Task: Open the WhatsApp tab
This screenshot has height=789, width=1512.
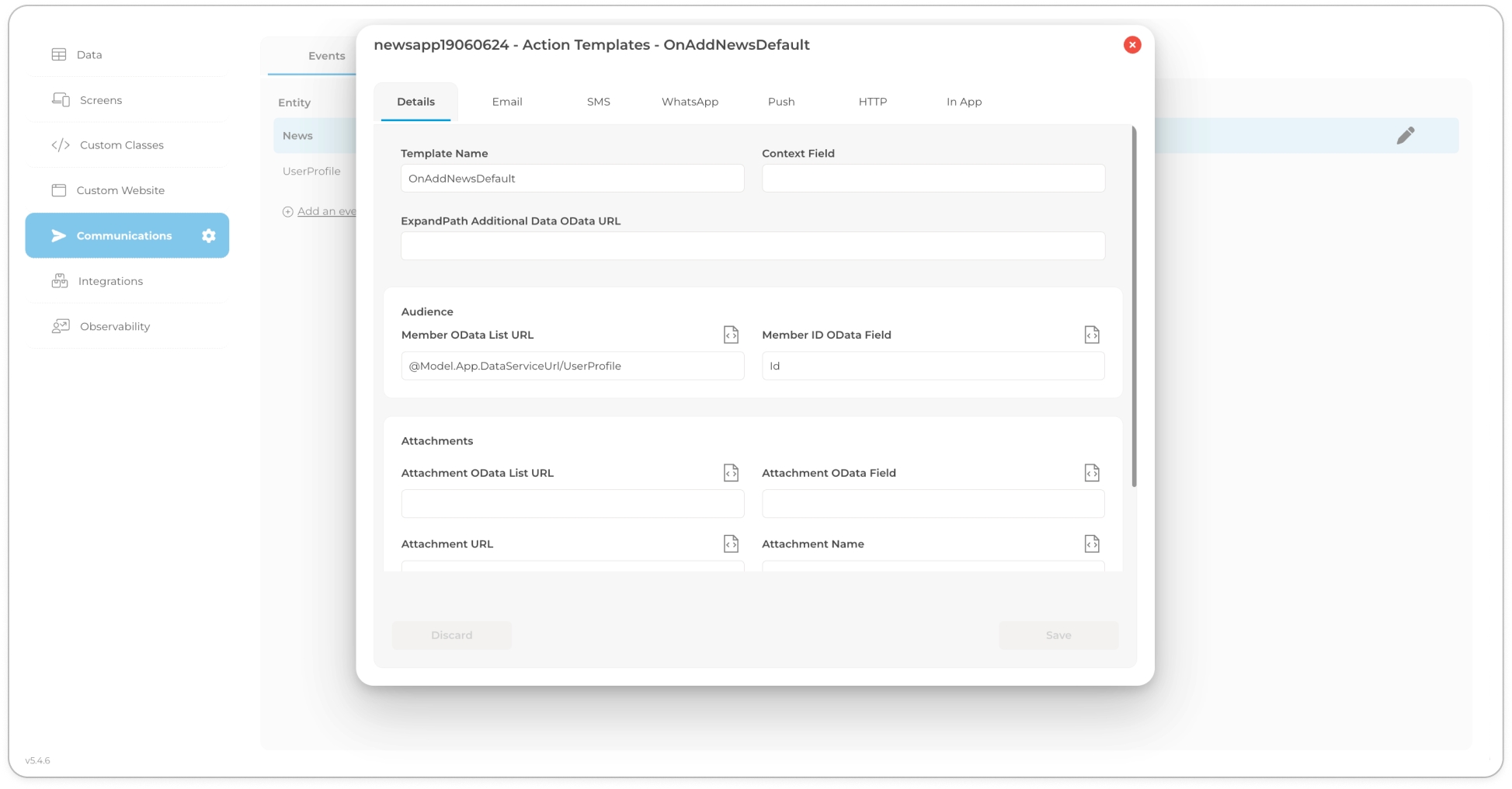Action: [x=690, y=102]
